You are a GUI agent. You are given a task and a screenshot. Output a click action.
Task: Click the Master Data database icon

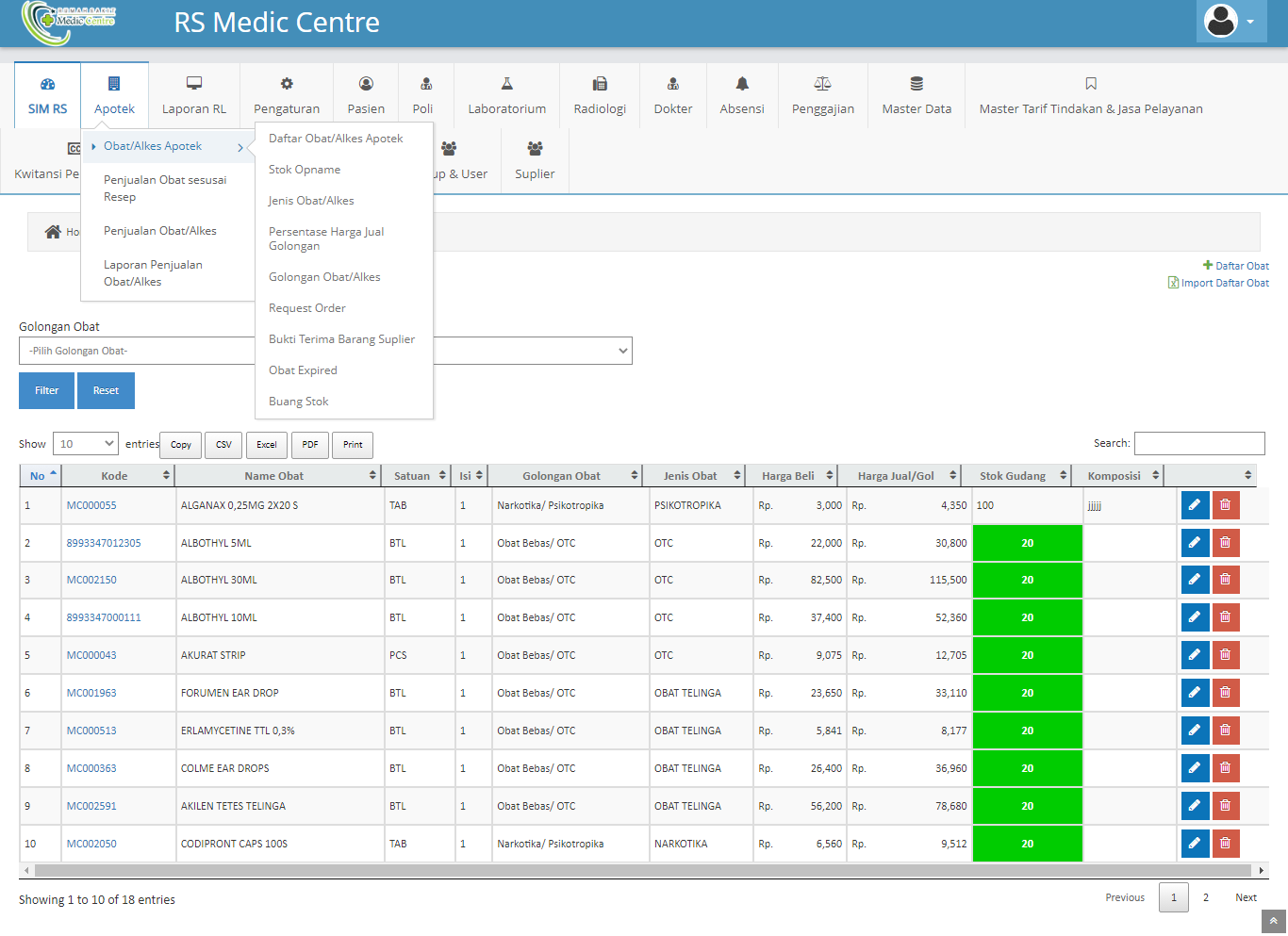[x=916, y=84]
